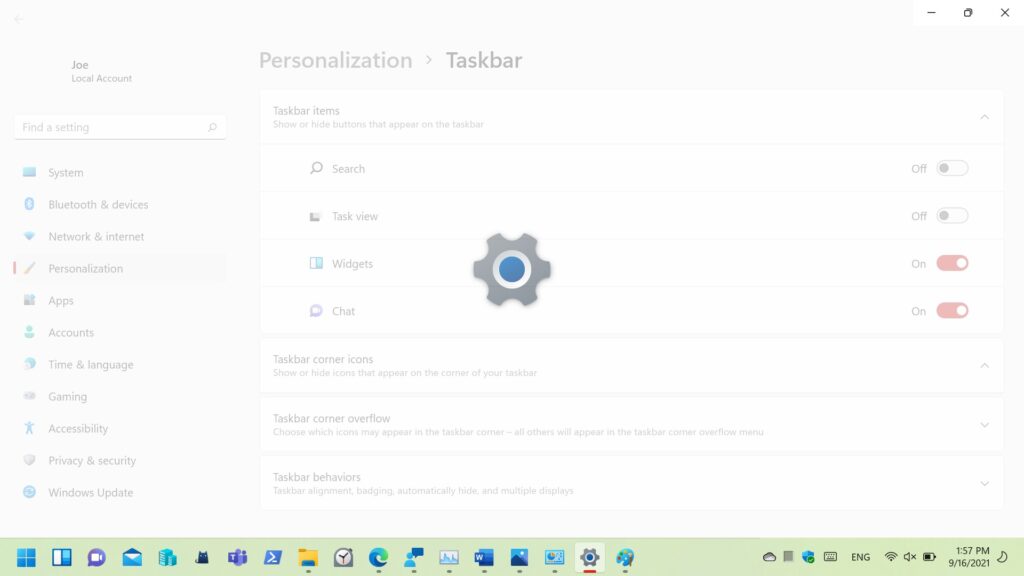Image resolution: width=1024 pixels, height=576 pixels.
Task: Collapse the Taskbar items section
Action: 984,117
